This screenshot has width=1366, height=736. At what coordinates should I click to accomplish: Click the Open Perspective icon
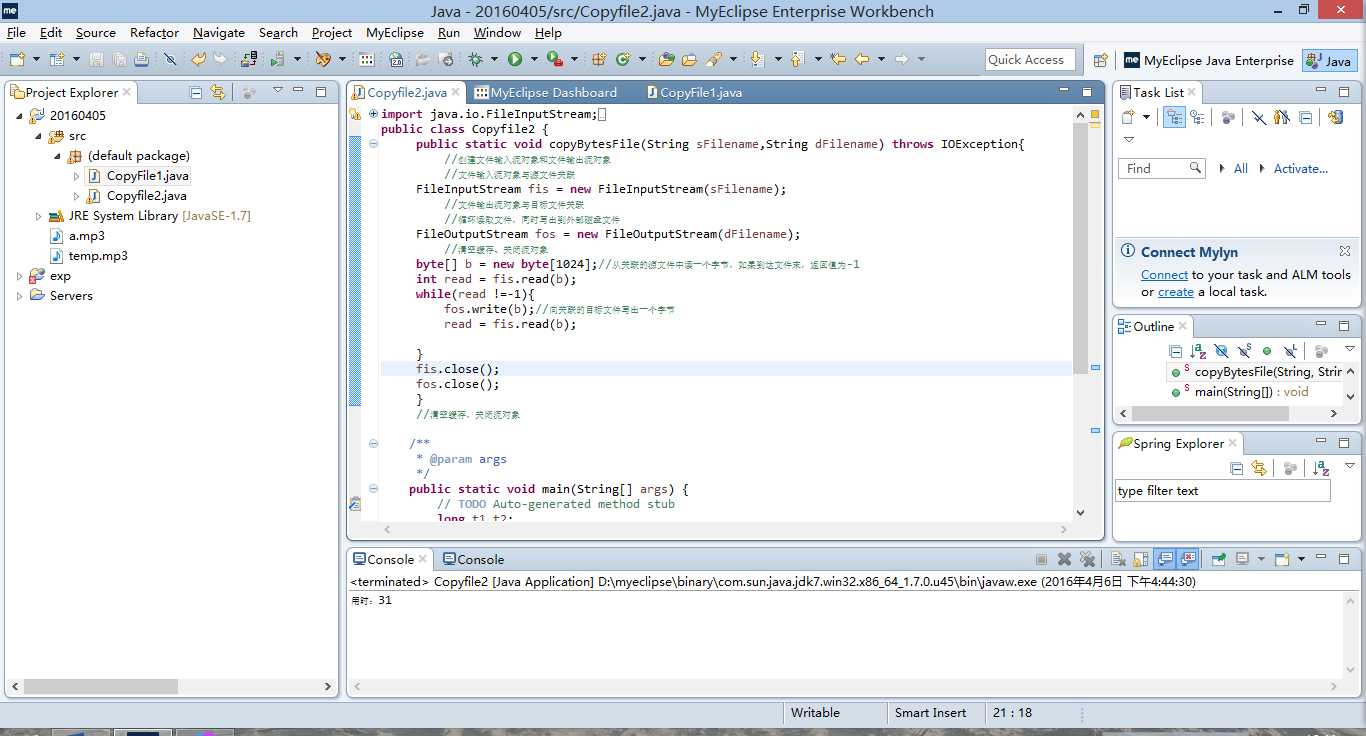coord(1100,60)
